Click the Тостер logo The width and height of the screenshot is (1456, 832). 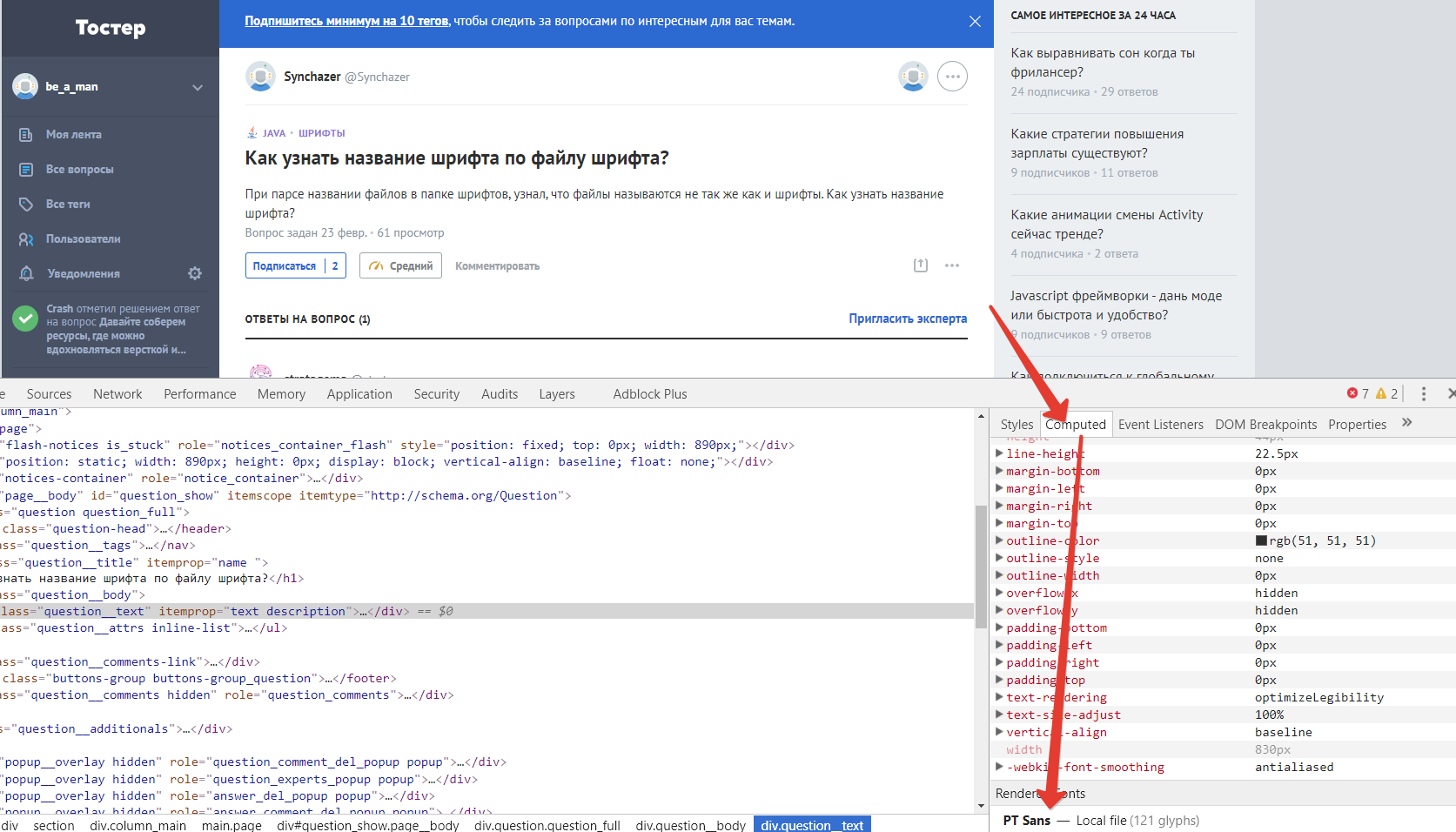pos(111,28)
